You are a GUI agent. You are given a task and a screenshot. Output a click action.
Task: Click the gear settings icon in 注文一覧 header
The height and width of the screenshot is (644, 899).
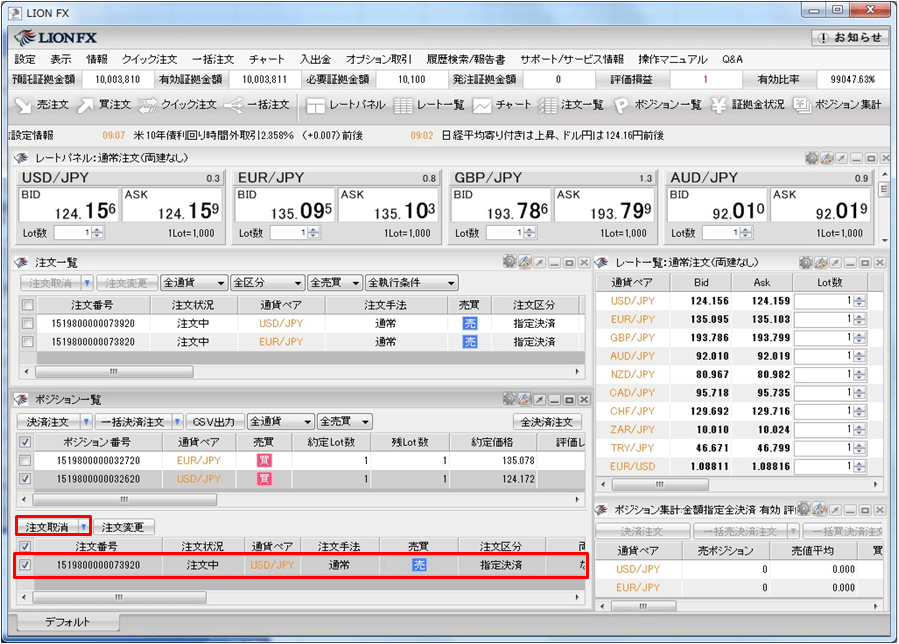[x=509, y=262]
